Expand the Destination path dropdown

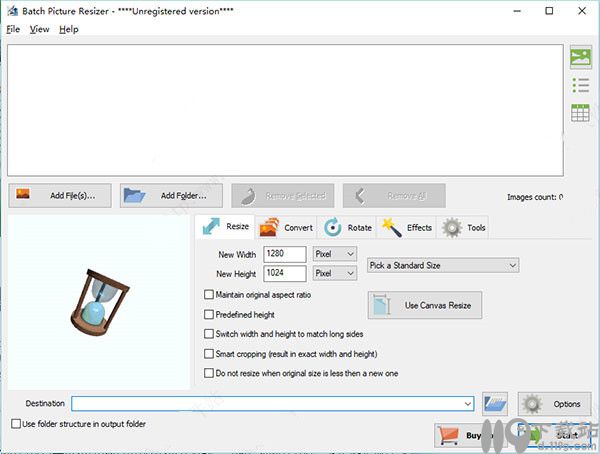click(468, 404)
